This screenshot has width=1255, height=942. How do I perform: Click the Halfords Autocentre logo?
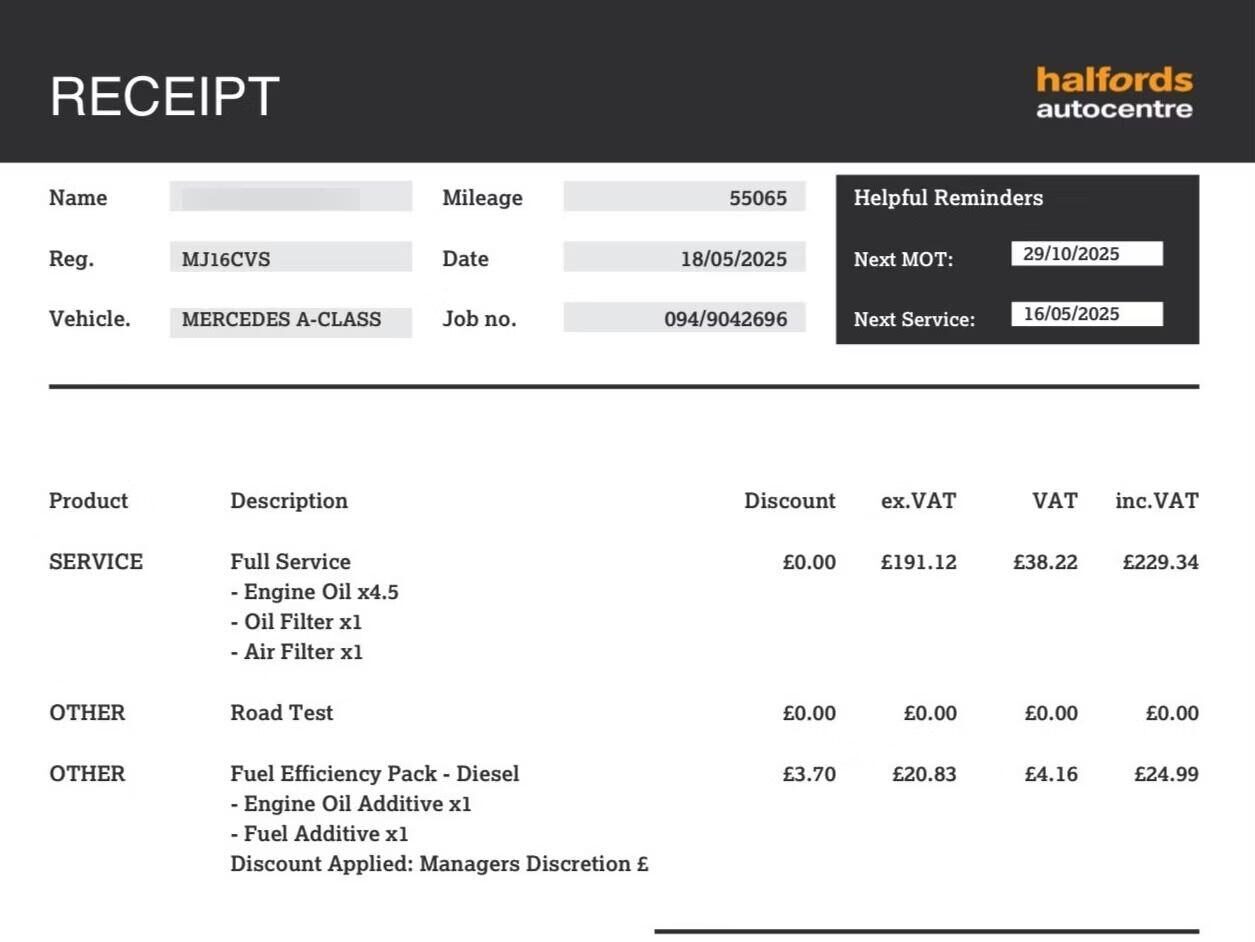pos(1114,93)
